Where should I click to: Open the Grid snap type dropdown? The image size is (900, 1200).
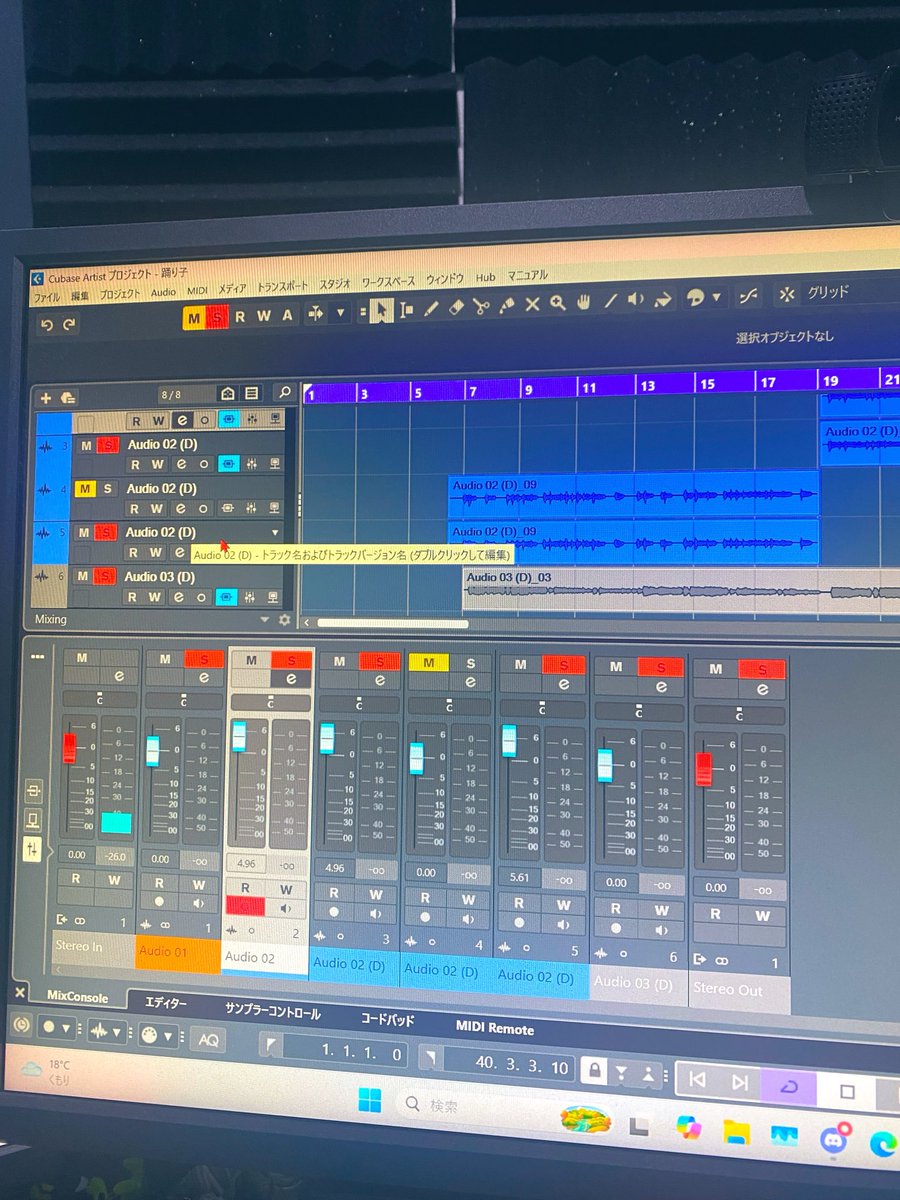(x=828, y=293)
